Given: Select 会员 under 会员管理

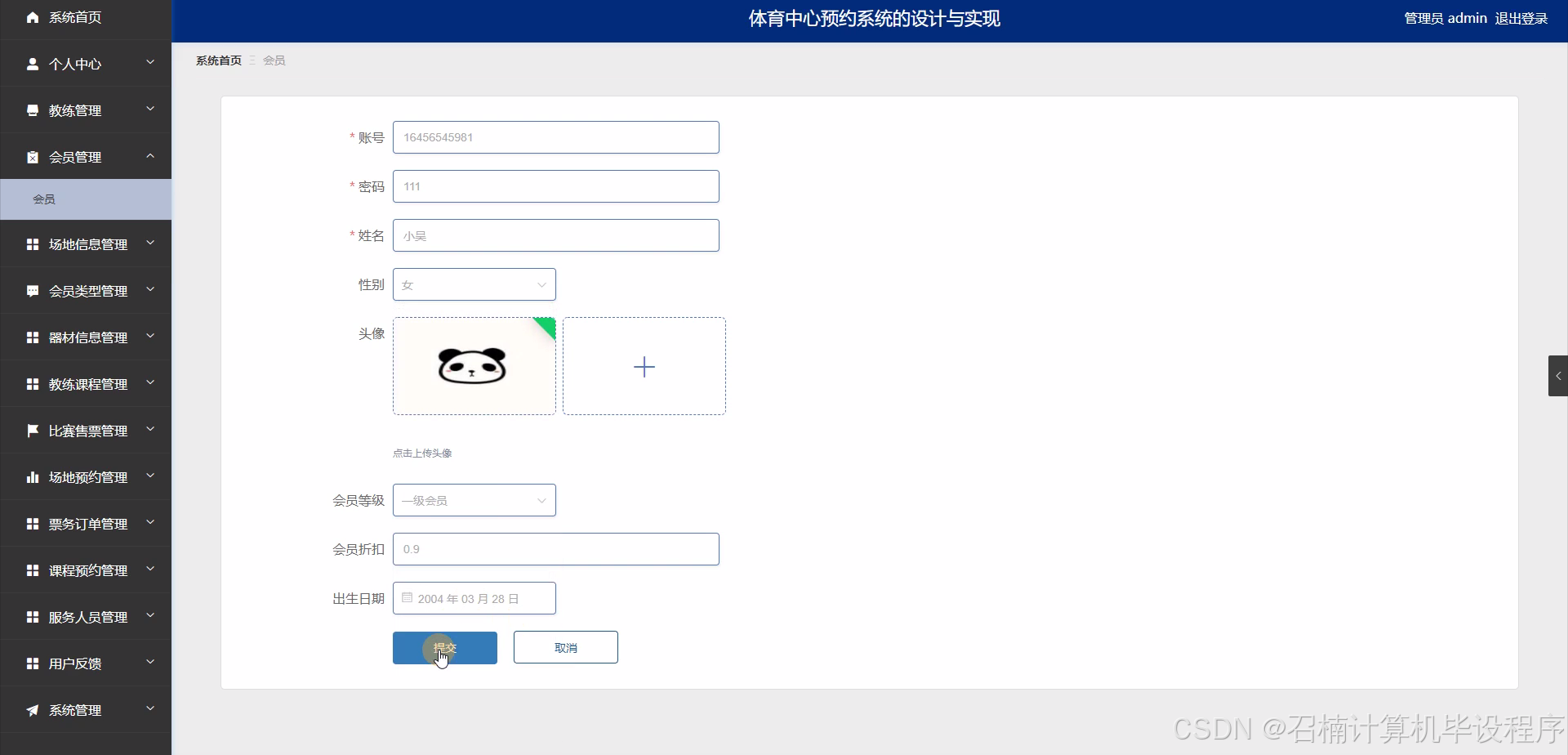Looking at the screenshot, I should coord(44,199).
